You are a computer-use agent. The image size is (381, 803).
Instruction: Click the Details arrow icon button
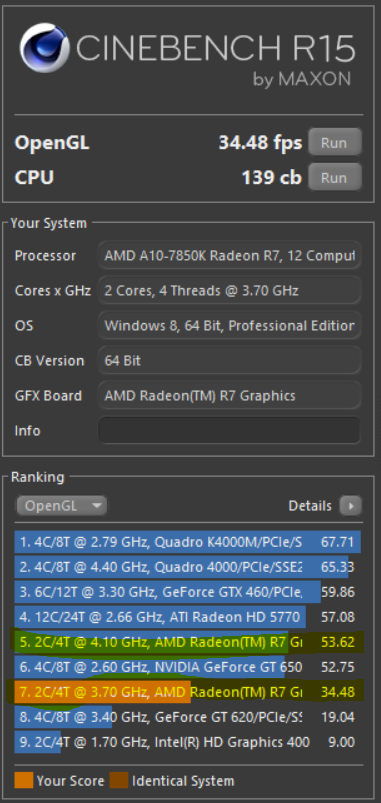pos(351,506)
